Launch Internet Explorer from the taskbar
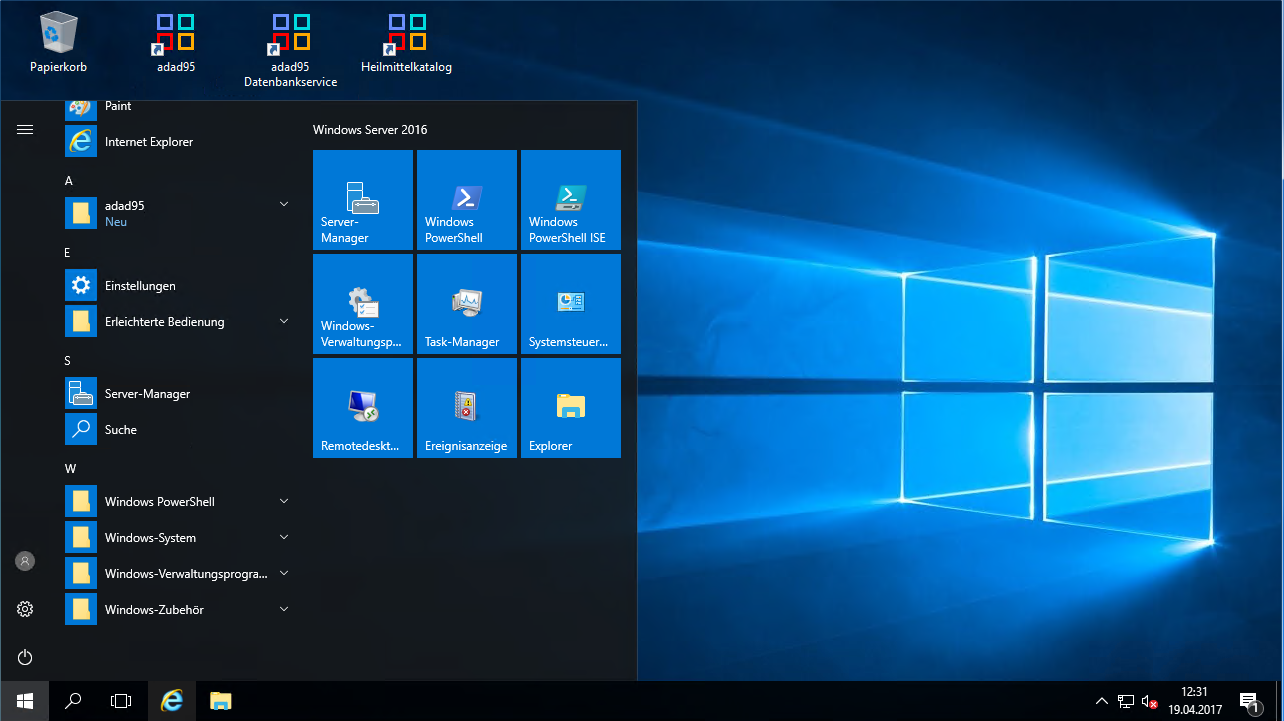The width and height of the screenshot is (1284, 721). click(x=172, y=701)
